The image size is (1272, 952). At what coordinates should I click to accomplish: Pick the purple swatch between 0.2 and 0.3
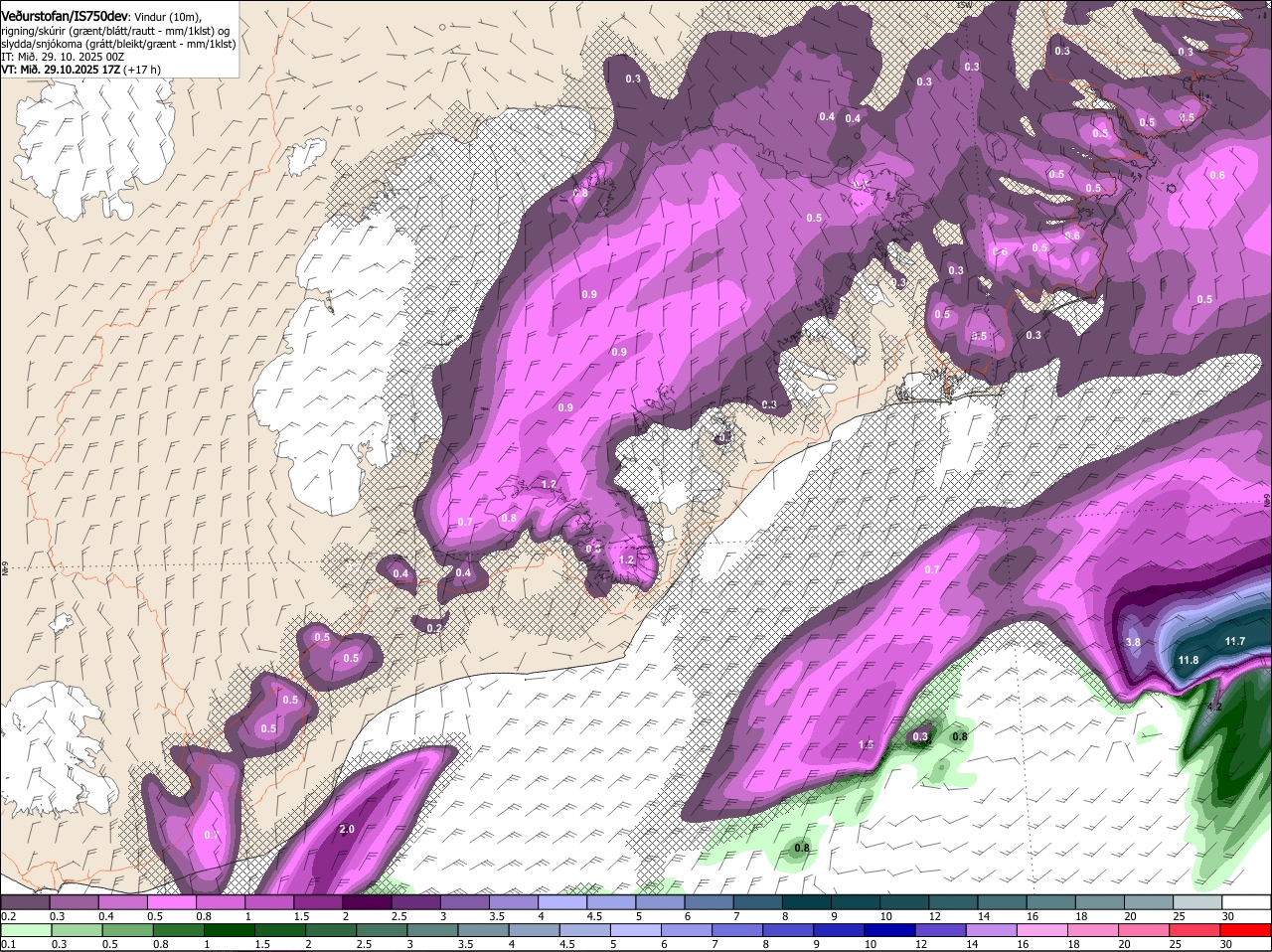(26, 902)
